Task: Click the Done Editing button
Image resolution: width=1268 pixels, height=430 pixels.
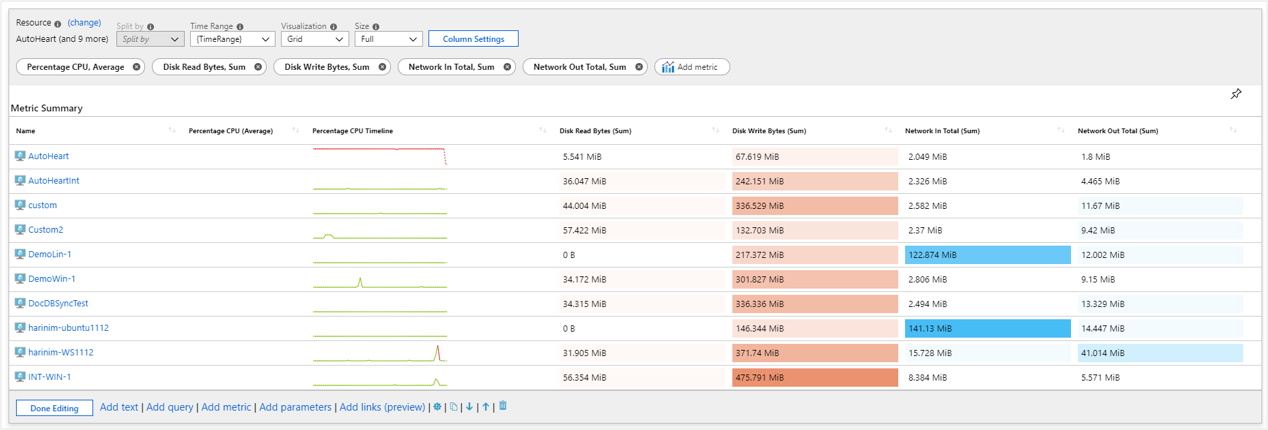Action: point(54,408)
